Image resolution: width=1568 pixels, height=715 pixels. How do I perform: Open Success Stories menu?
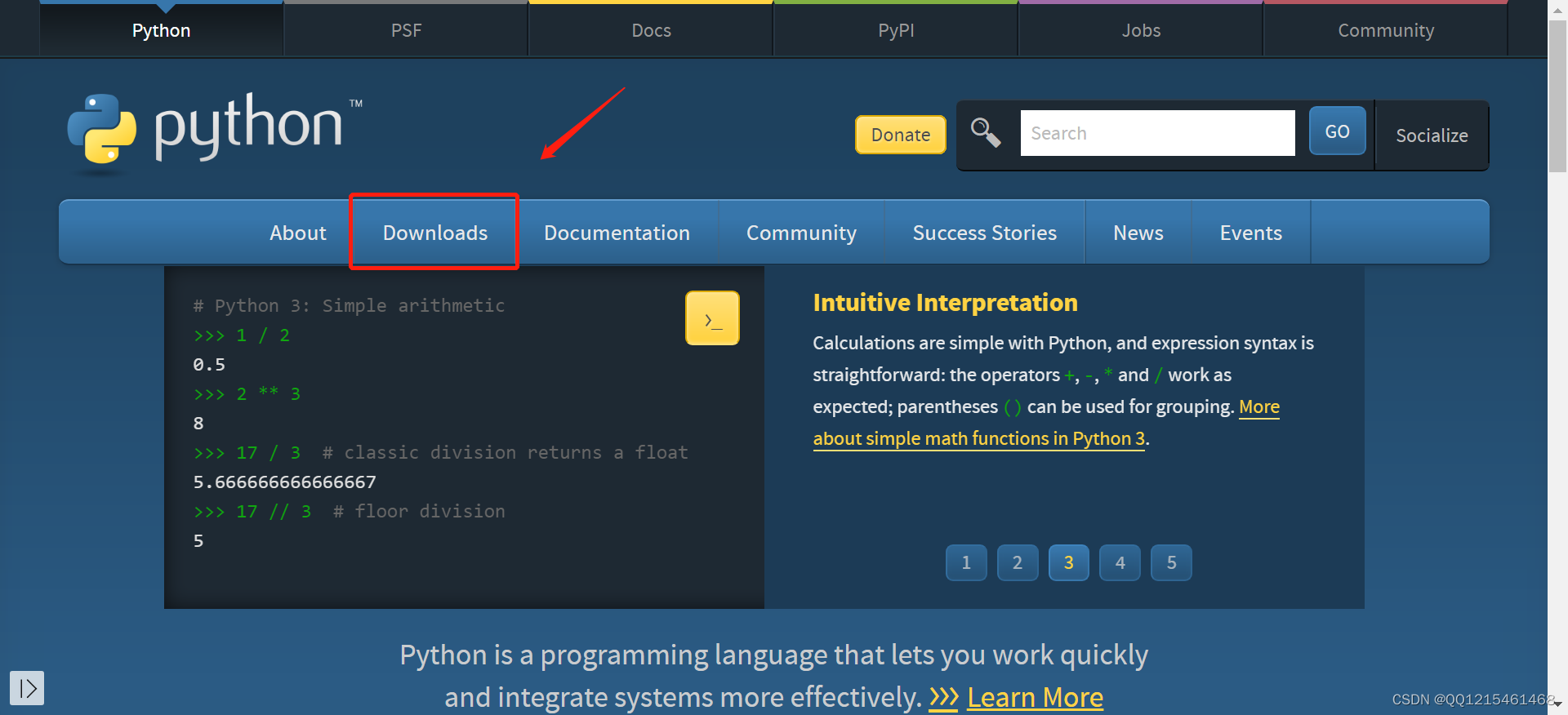[985, 233]
